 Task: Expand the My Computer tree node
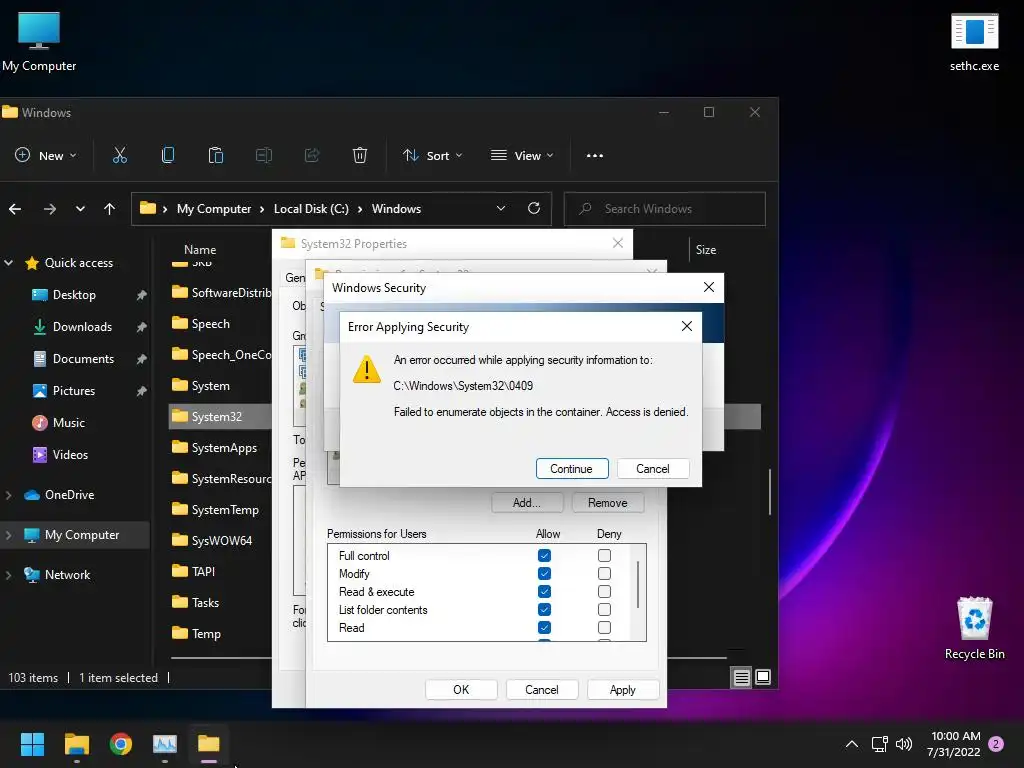(x=8, y=535)
